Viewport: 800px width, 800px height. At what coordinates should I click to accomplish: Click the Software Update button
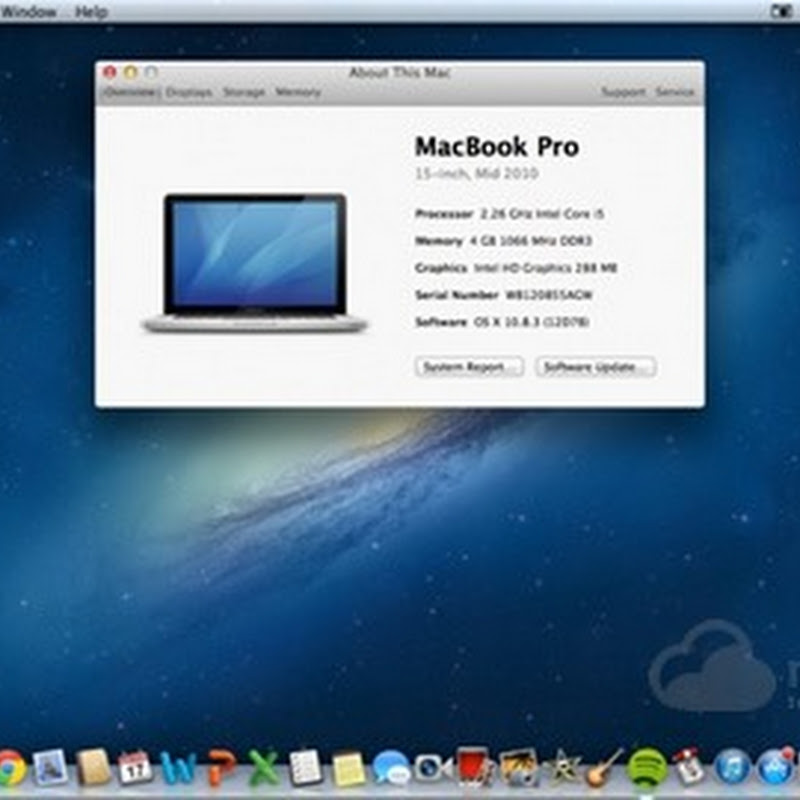[x=595, y=367]
